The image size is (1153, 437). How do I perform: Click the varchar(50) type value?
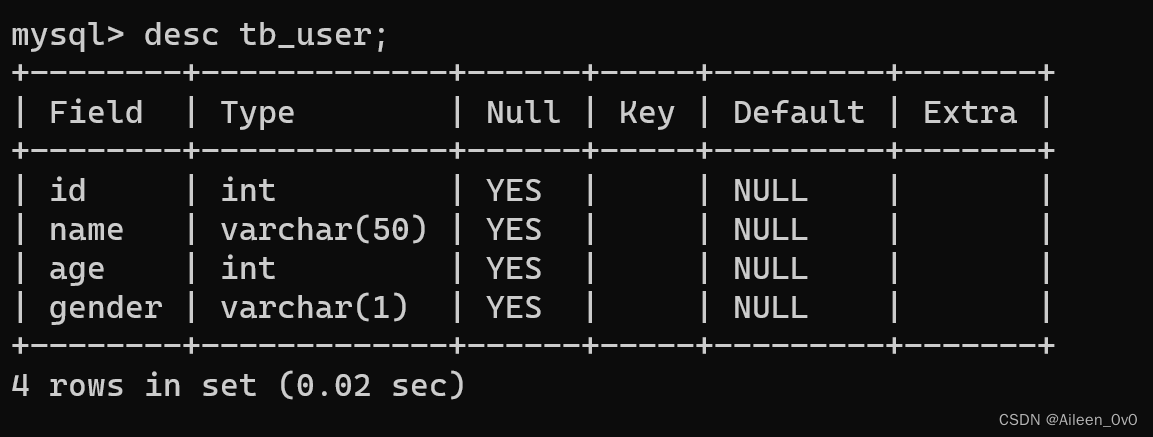(x=324, y=229)
